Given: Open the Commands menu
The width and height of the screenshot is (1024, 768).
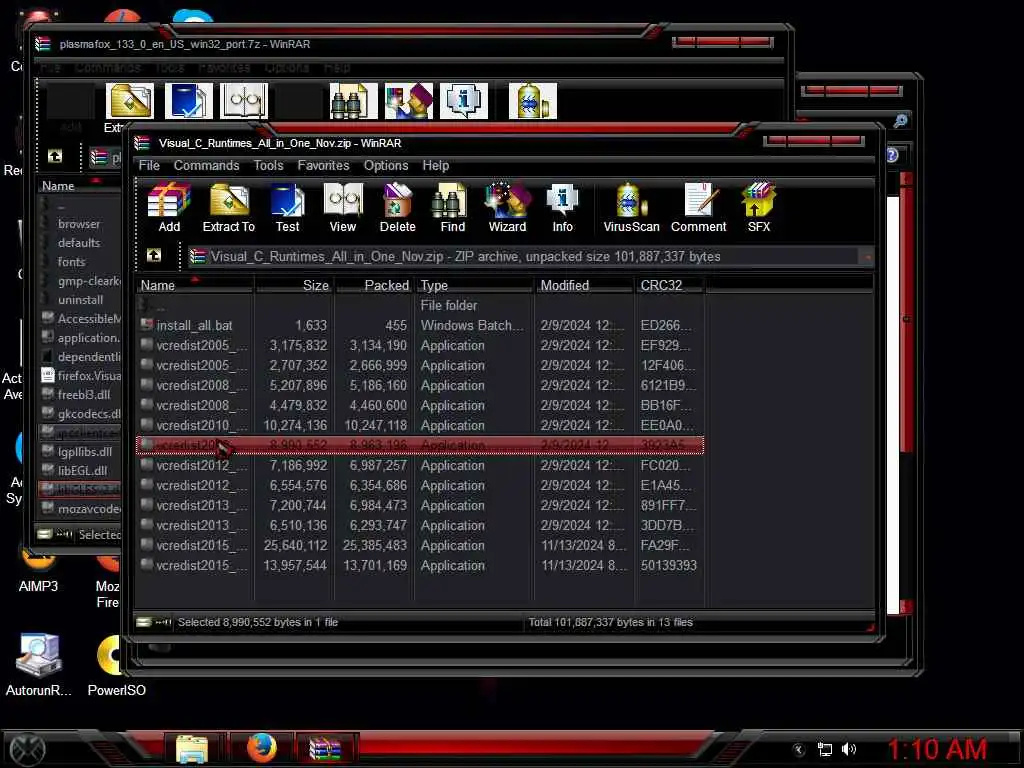Looking at the screenshot, I should tap(206, 165).
